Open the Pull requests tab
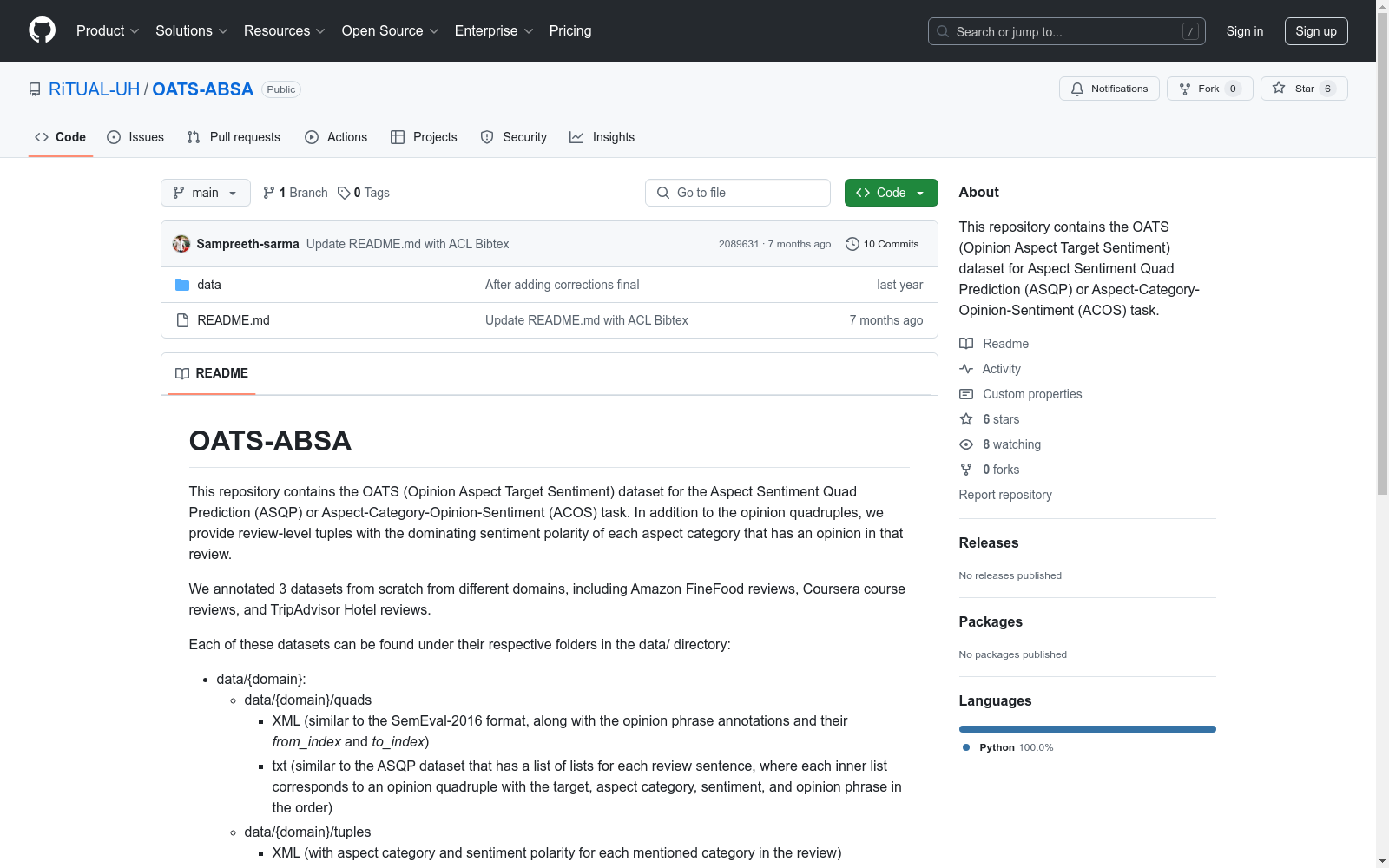Screen dimensions: 1389x868 [x=234, y=137]
